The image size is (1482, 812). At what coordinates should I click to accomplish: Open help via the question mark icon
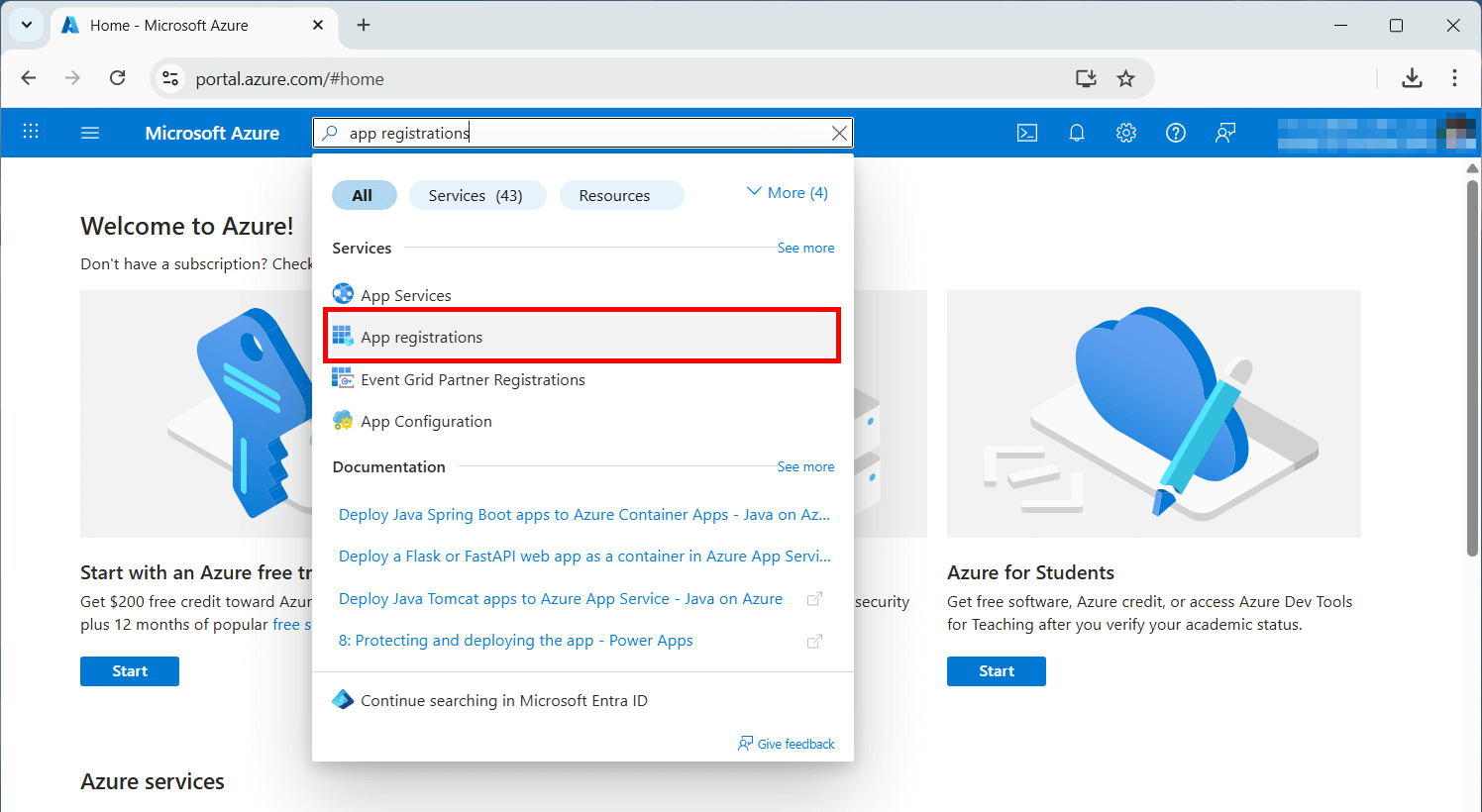tap(1176, 132)
